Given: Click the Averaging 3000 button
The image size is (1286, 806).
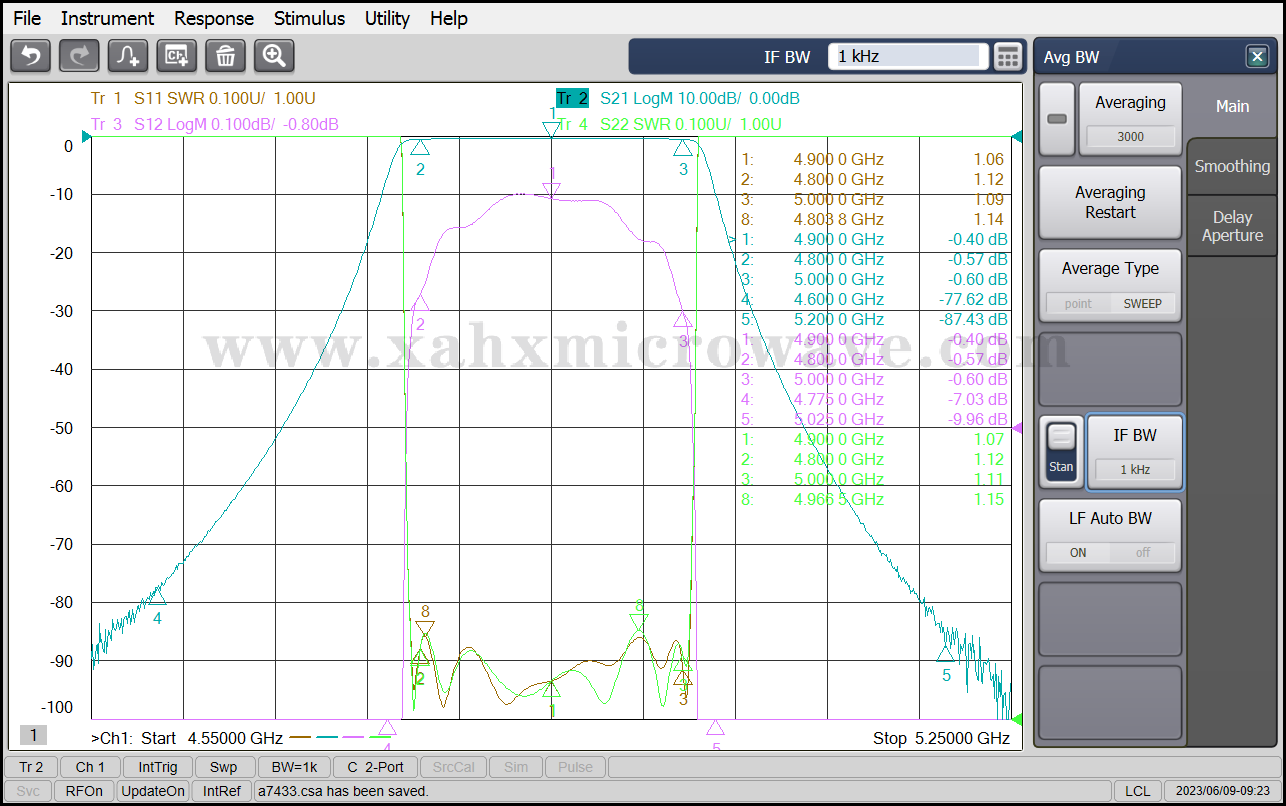Looking at the screenshot, I should pyautogui.click(x=1130, y=119).
